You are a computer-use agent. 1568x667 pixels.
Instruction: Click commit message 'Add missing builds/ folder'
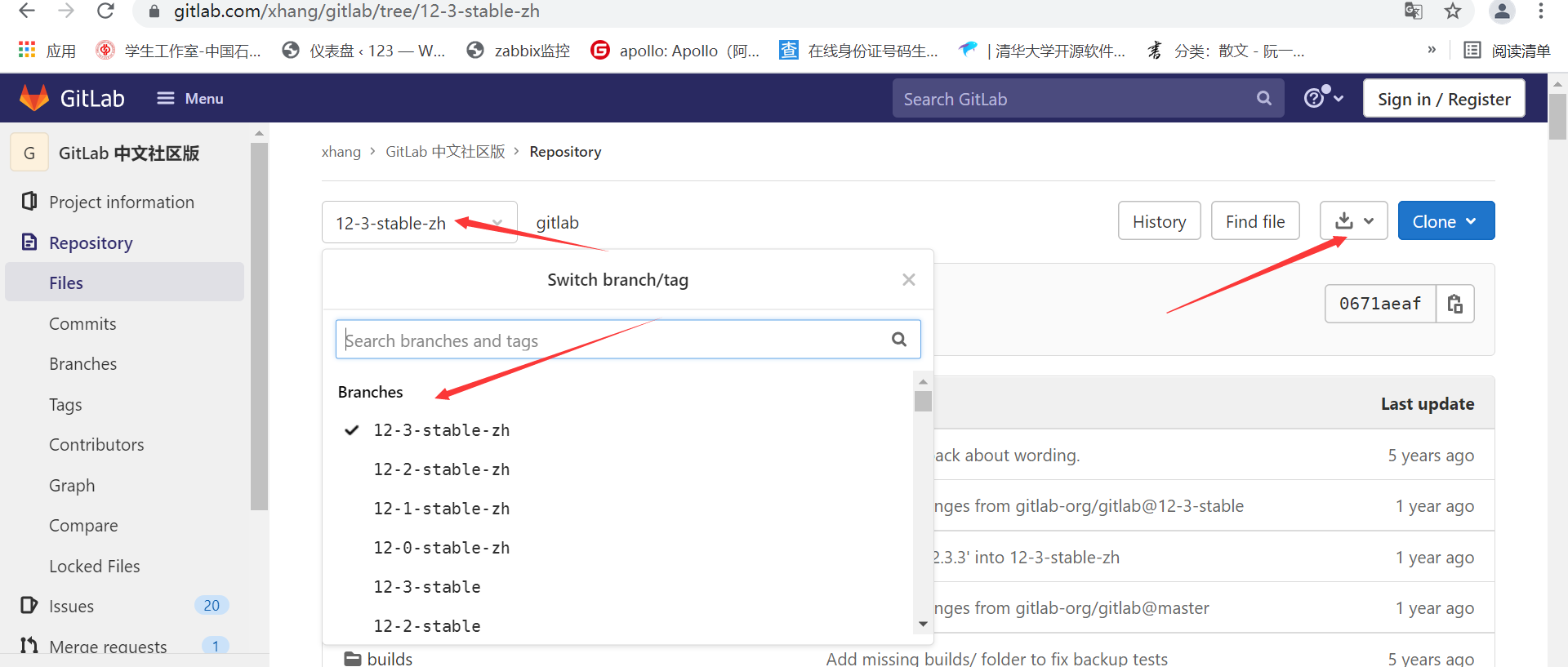pyautogui.click(x=996, y=658)
